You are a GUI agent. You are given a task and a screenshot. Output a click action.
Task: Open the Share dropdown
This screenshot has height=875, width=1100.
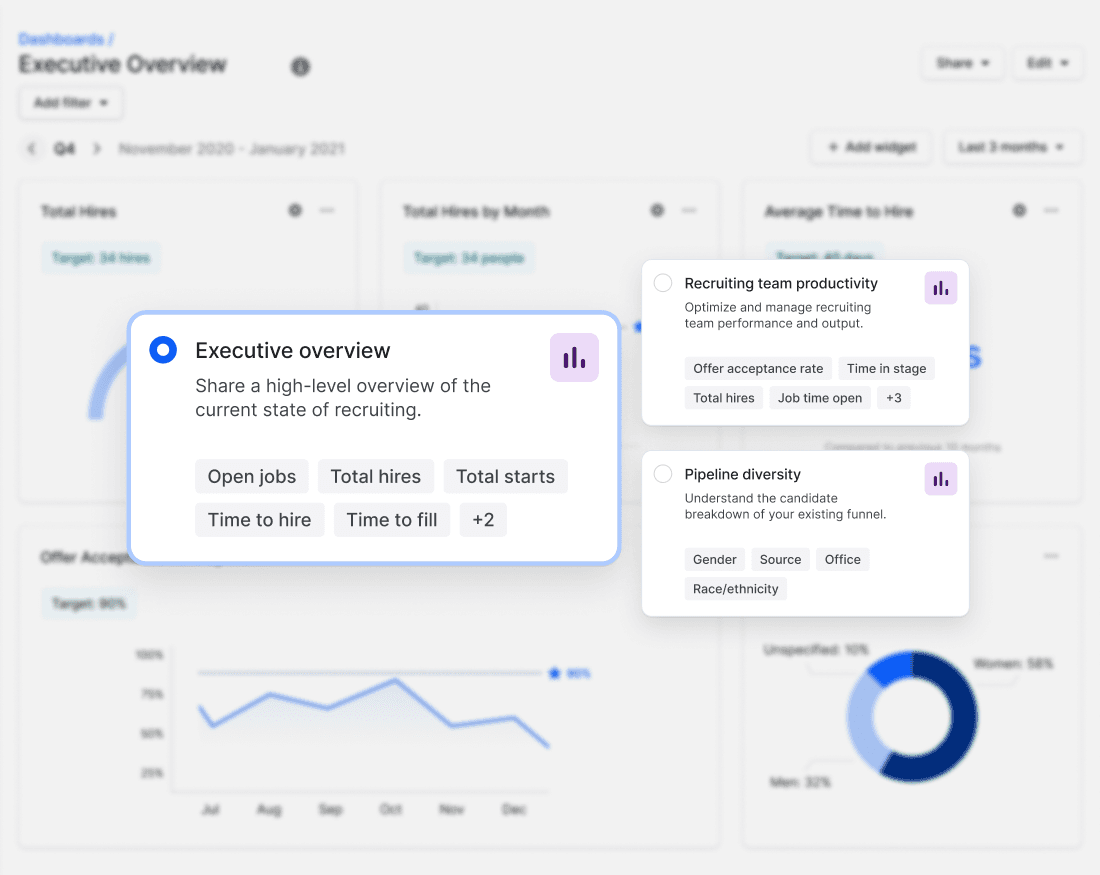click(x=962, y=63)
